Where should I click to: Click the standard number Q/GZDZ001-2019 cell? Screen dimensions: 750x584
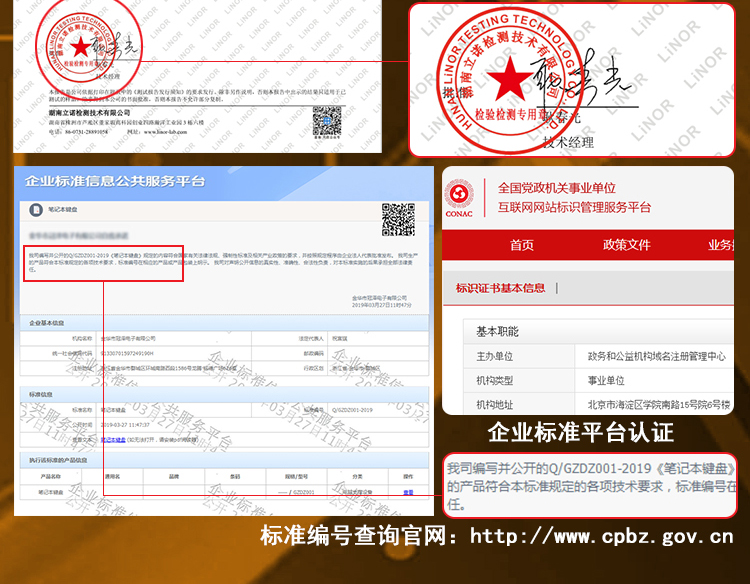pos(353,410)
